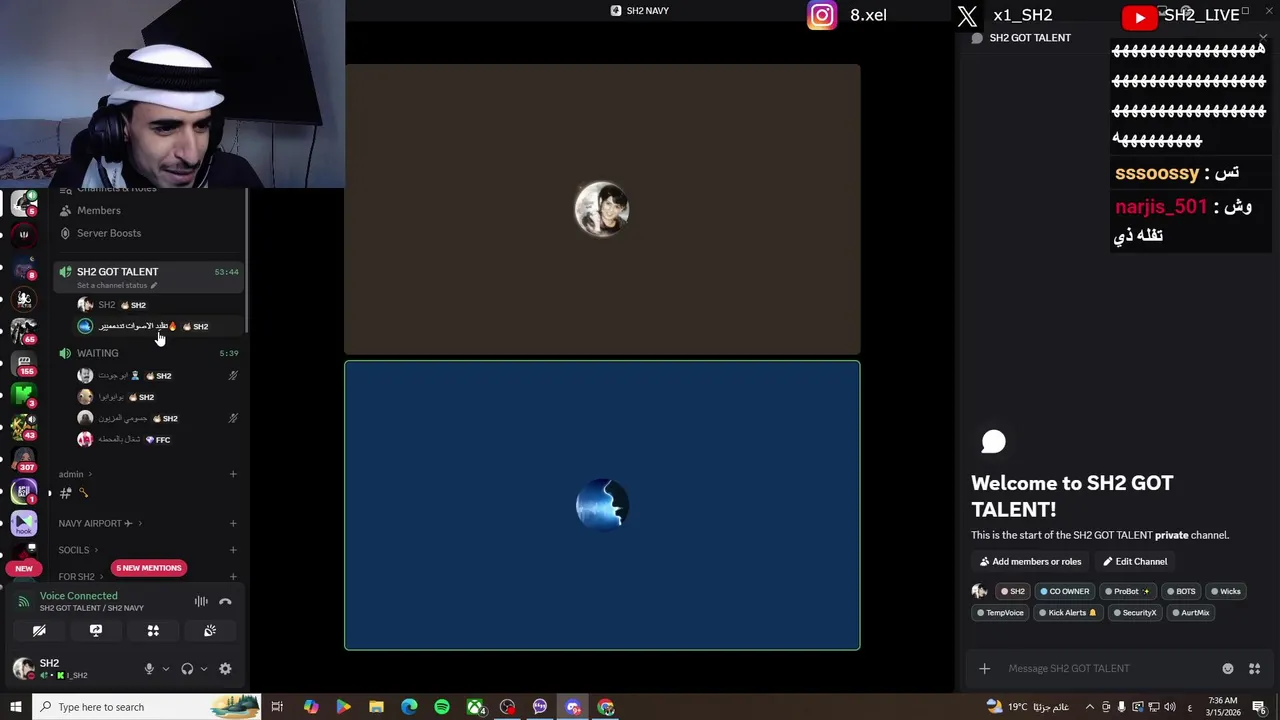Image resolution: width=1280 pixels, height=720 pixels.
Task: Click the NEW servers indicator badge
Action: coord(24,568)
